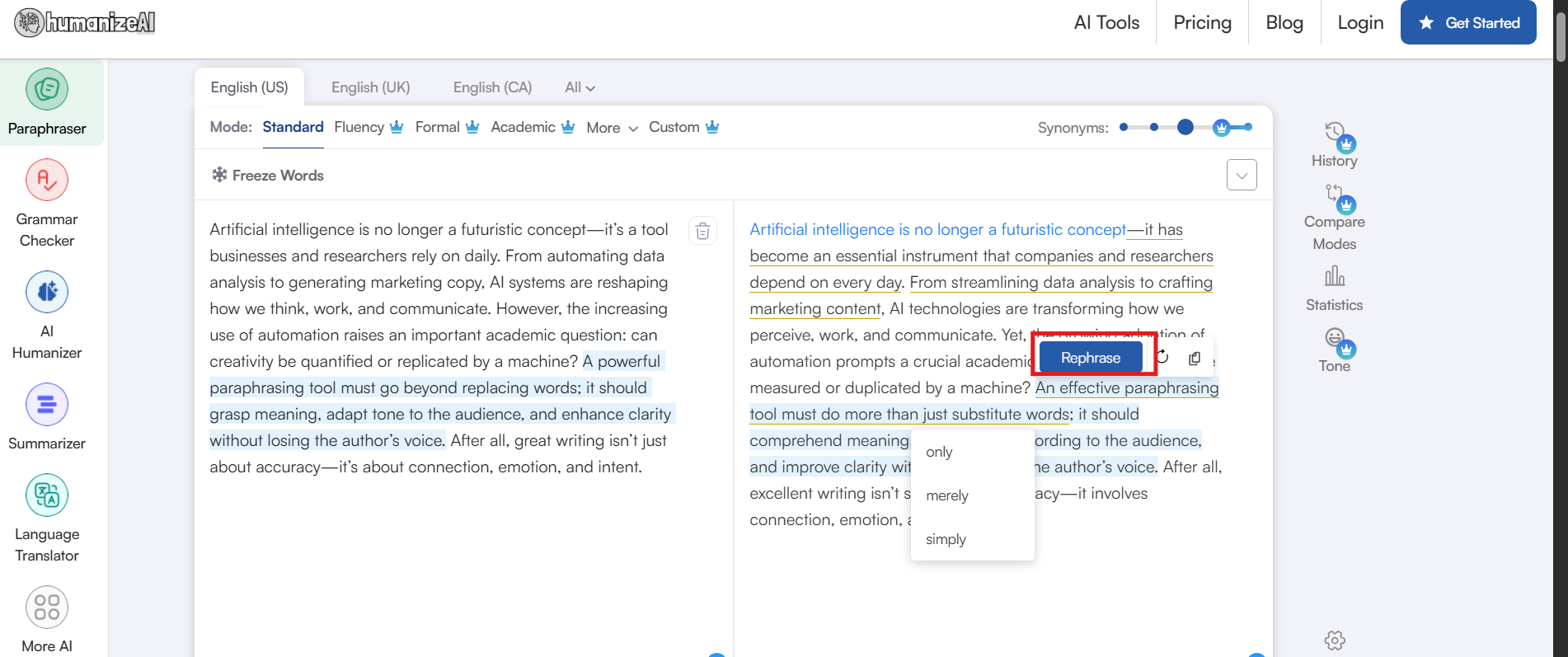
Task: Open the Statistics panel
Action: pyautogui.click(x=1334, y=287)
